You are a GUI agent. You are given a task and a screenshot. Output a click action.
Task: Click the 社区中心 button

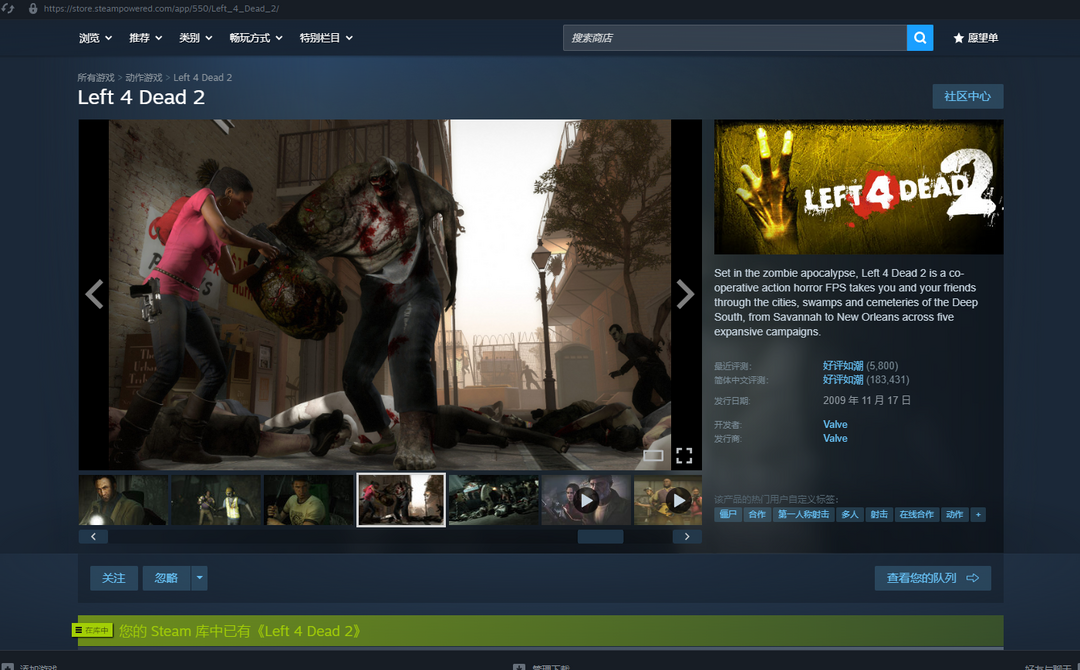(968, 96)
